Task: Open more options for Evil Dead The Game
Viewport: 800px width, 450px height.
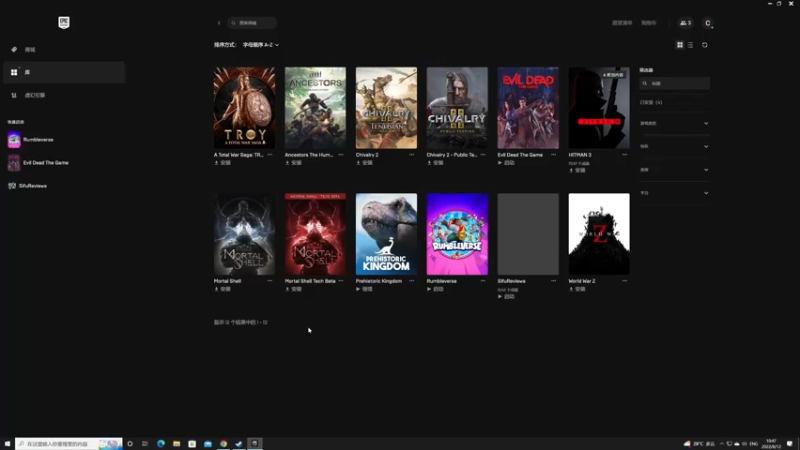Action: click(554, 155)
